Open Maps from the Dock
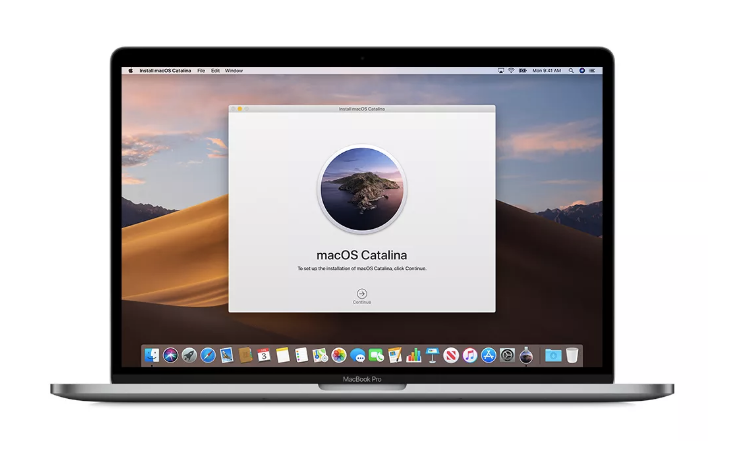Image resolution: width=751 pixels, height=452 pixels. point(320,355)
